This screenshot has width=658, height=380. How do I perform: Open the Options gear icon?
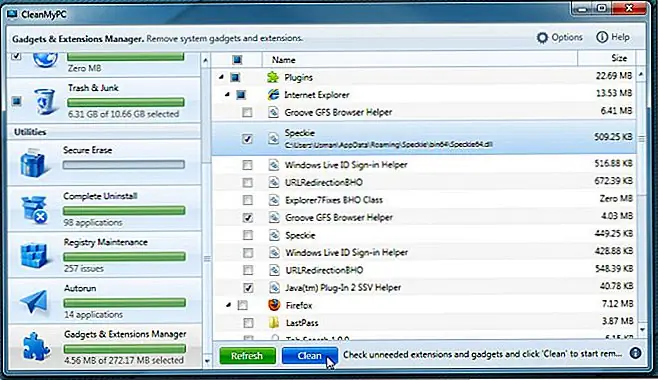pyautogui.click(x=542, y=38)
